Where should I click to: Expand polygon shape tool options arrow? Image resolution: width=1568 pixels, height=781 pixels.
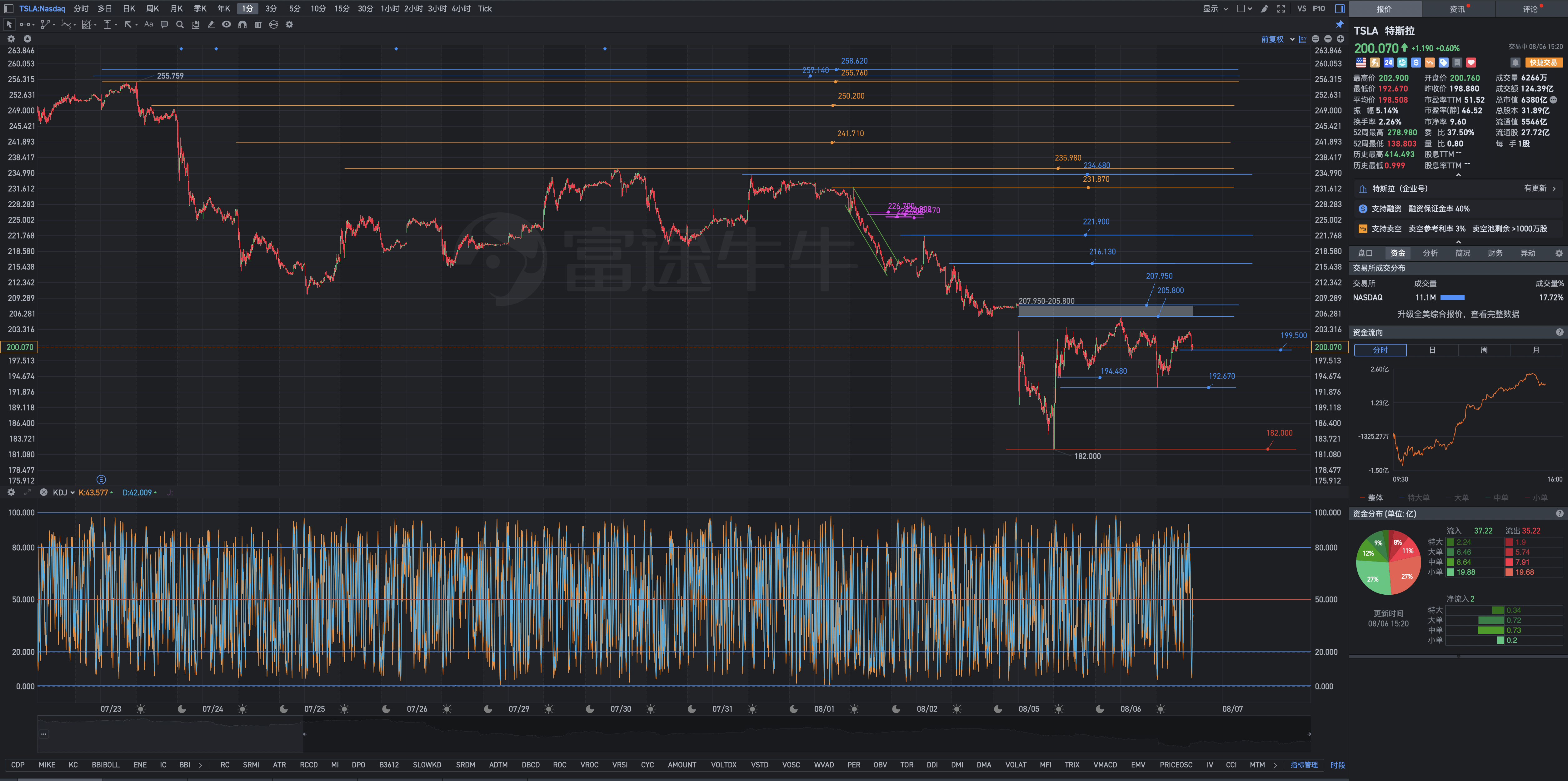click(x=54, y=25)
